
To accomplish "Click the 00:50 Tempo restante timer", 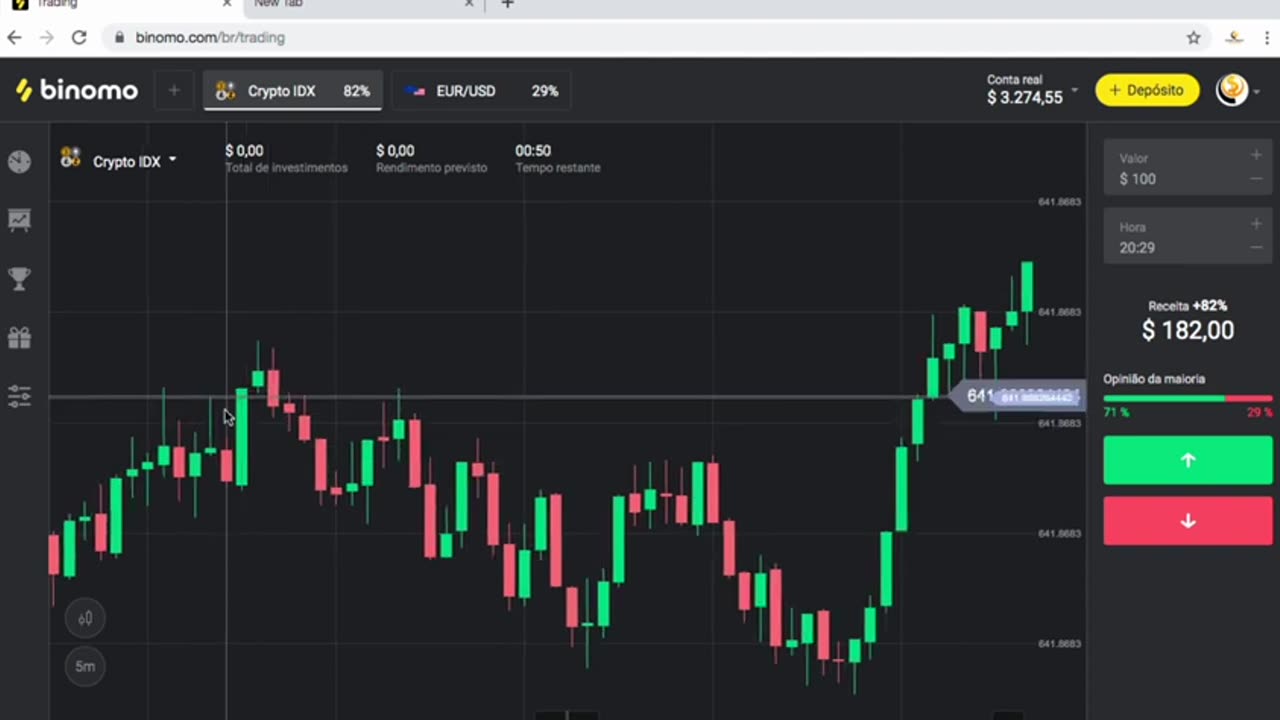I will click(533, 151).
